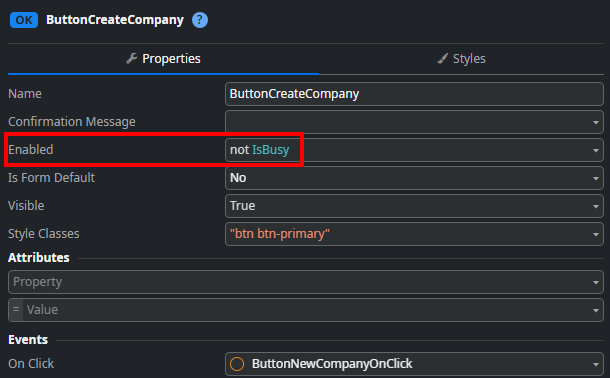This screenshot has height=378, width=610.
Task: Click the orange circle action icon in On Click
Action: (x=237, y=364)
